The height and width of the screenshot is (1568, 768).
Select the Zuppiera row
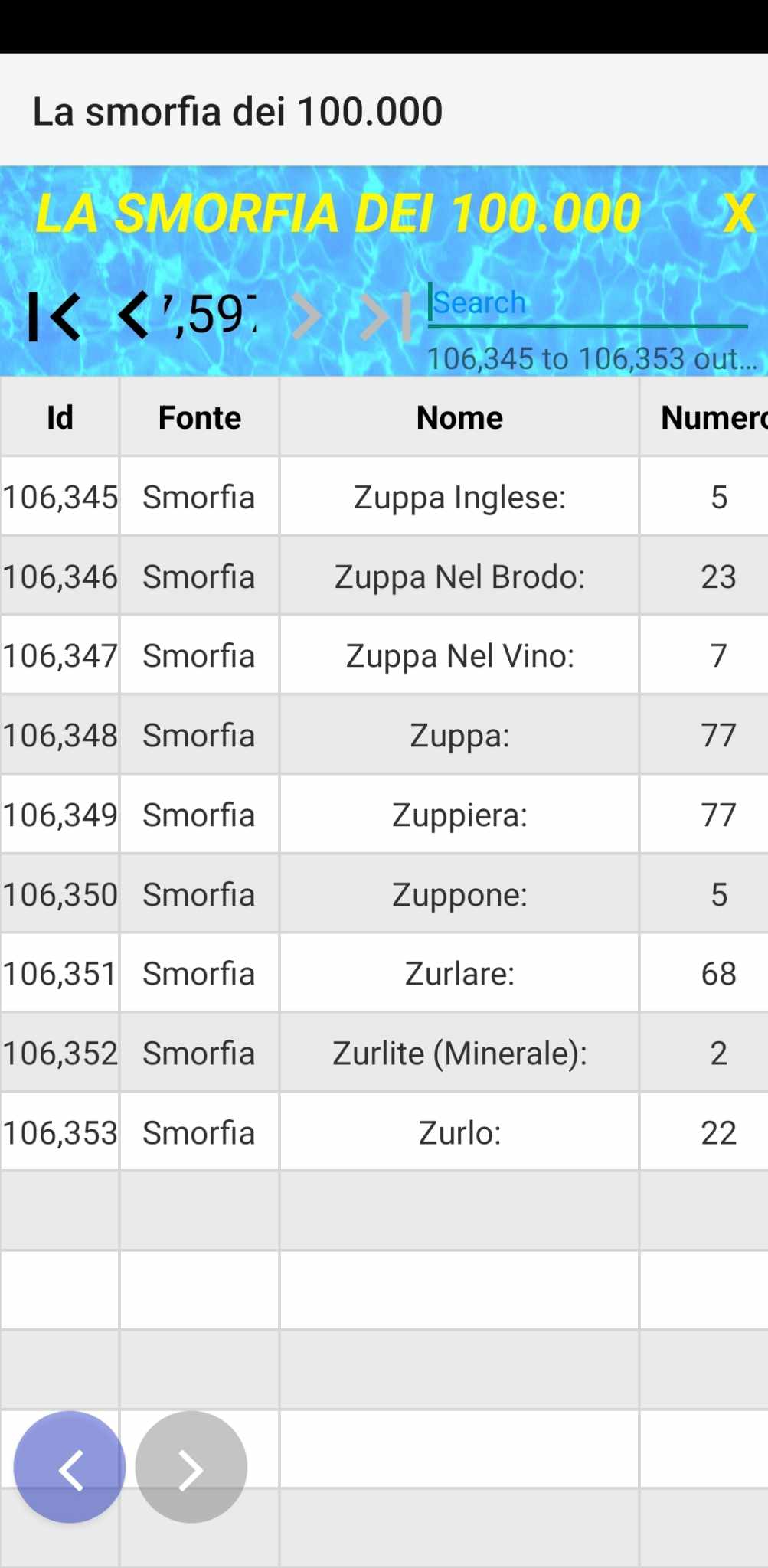click(x=384, y=815)
